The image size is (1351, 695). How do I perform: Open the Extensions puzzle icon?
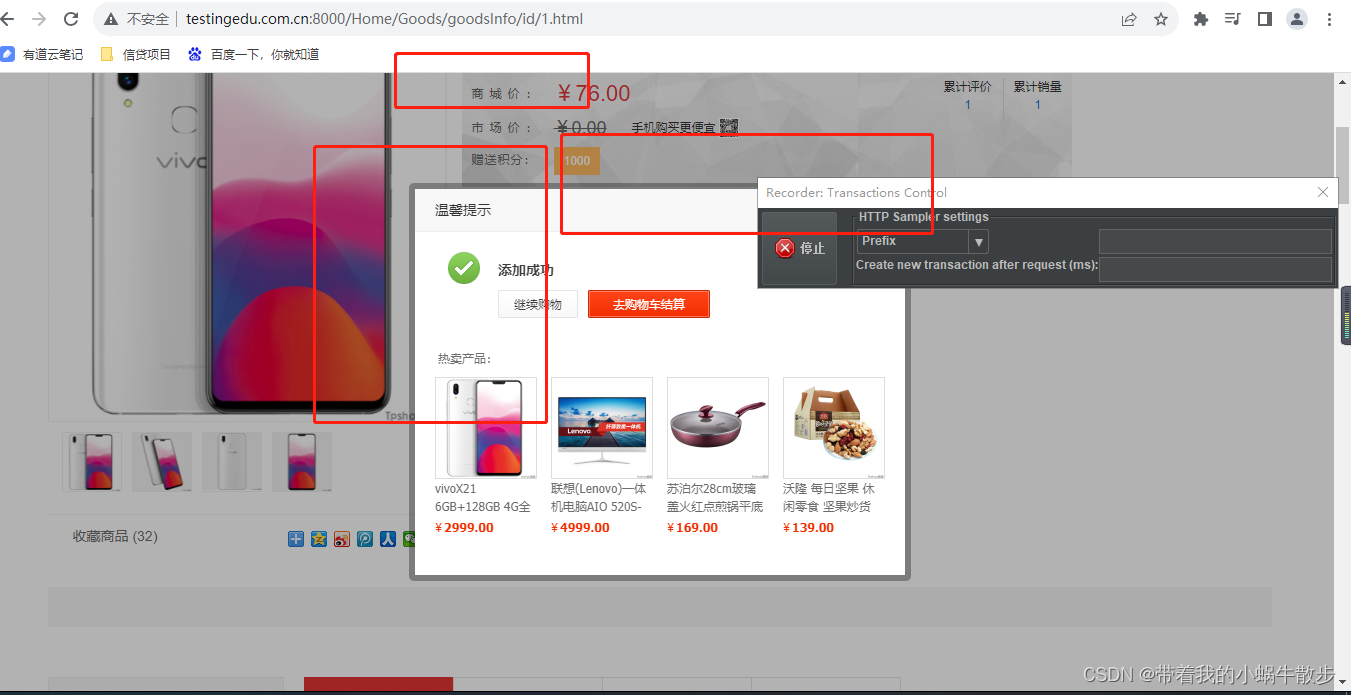click(1201, 19)
